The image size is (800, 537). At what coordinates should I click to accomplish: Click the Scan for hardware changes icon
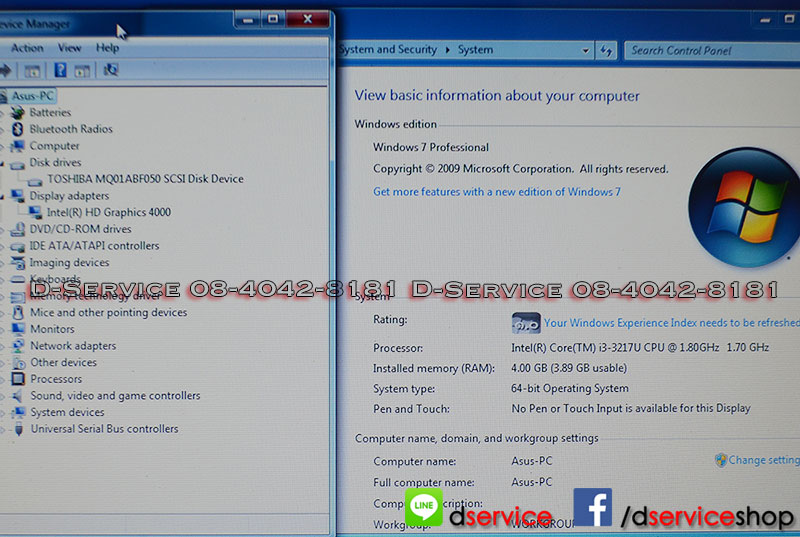(x=111, y=70)
